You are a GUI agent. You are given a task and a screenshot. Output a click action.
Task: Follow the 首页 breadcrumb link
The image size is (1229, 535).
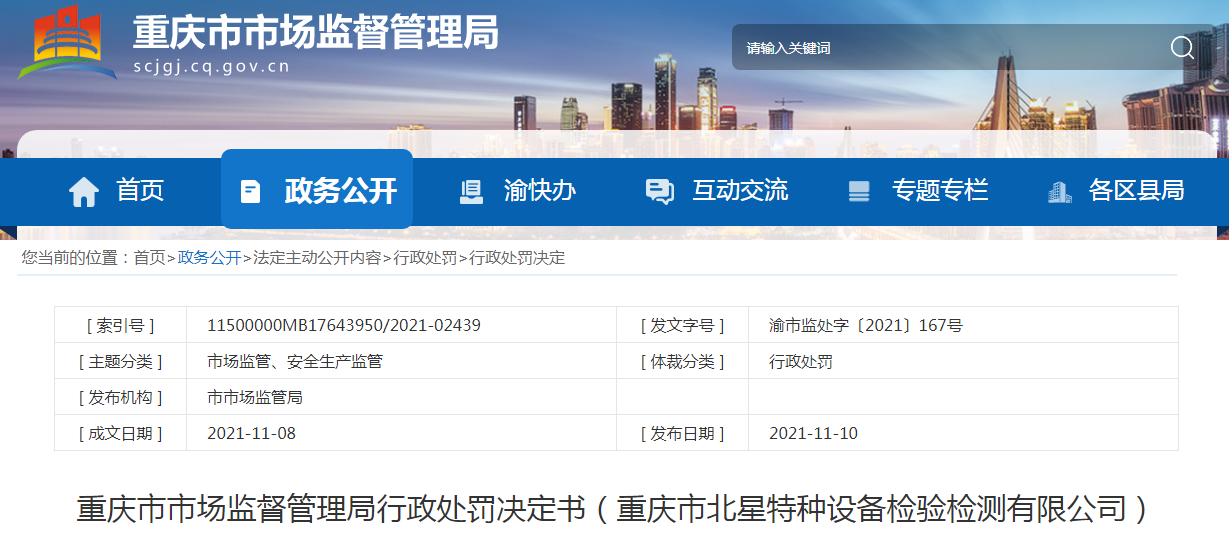(x=149, y=258)
